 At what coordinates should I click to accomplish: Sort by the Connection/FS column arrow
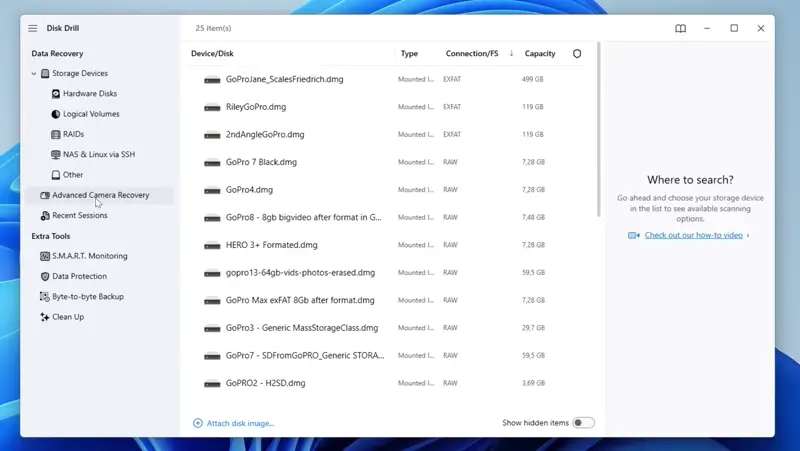coord(511,54)
